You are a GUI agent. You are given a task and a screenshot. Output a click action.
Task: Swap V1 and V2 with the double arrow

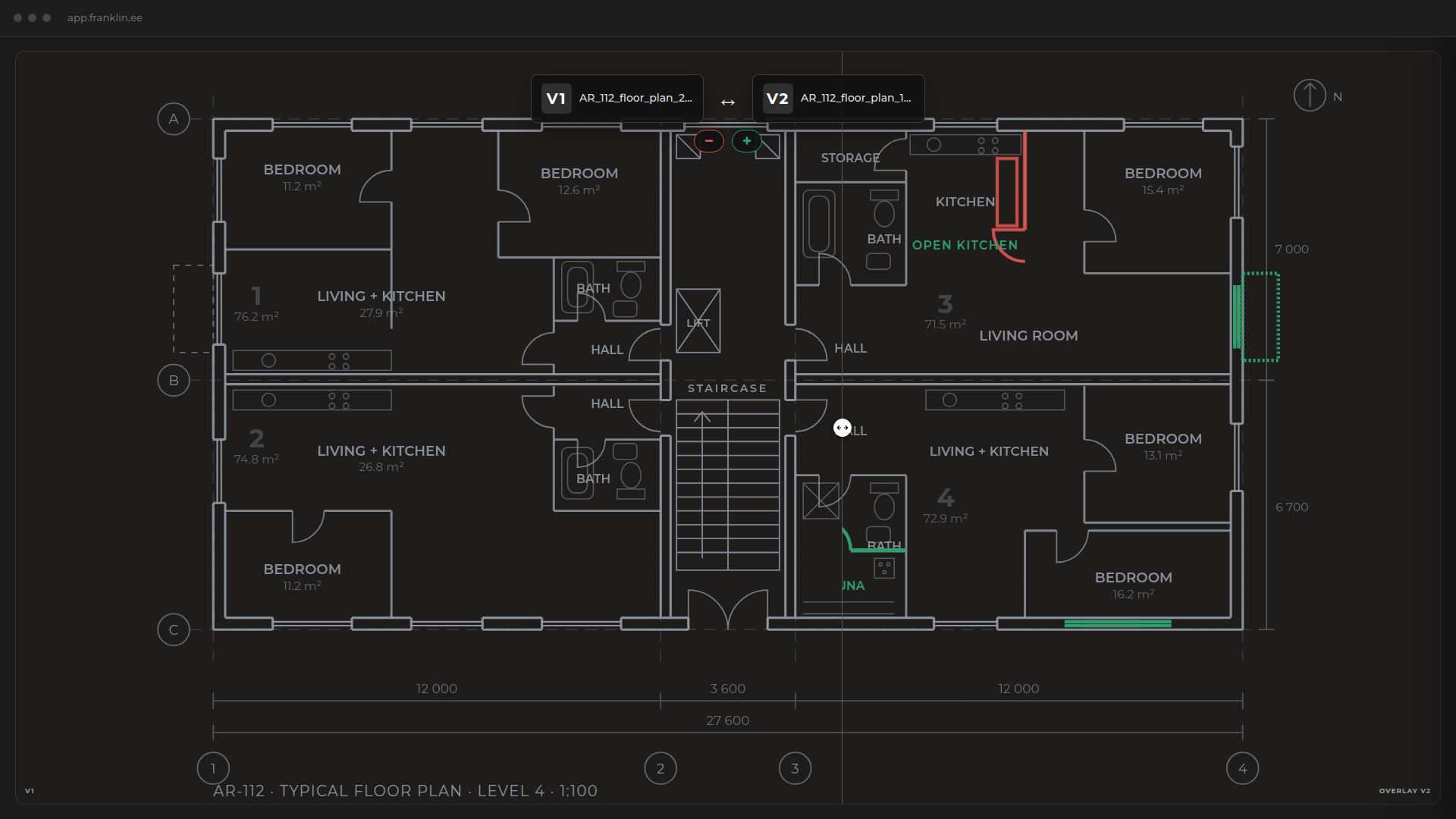728,102
